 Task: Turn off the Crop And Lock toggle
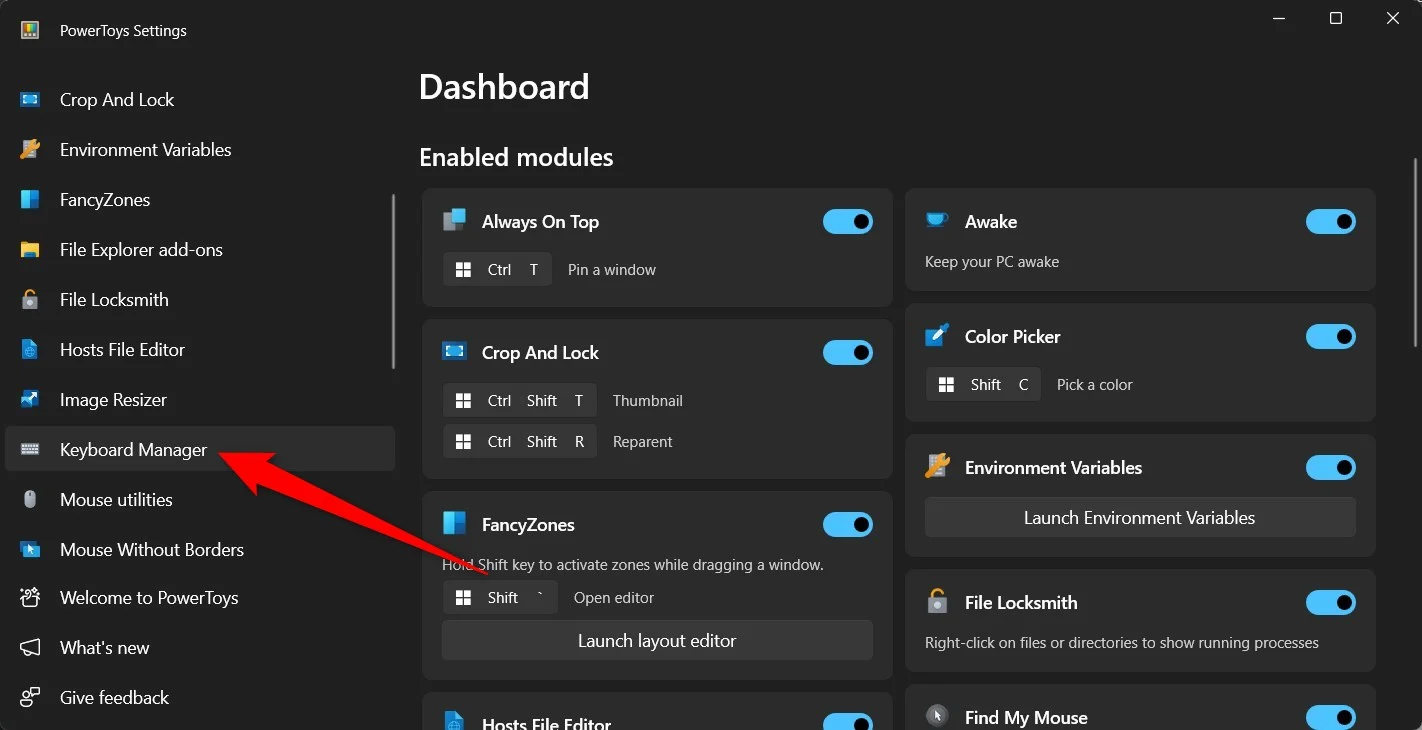(848, 353)
